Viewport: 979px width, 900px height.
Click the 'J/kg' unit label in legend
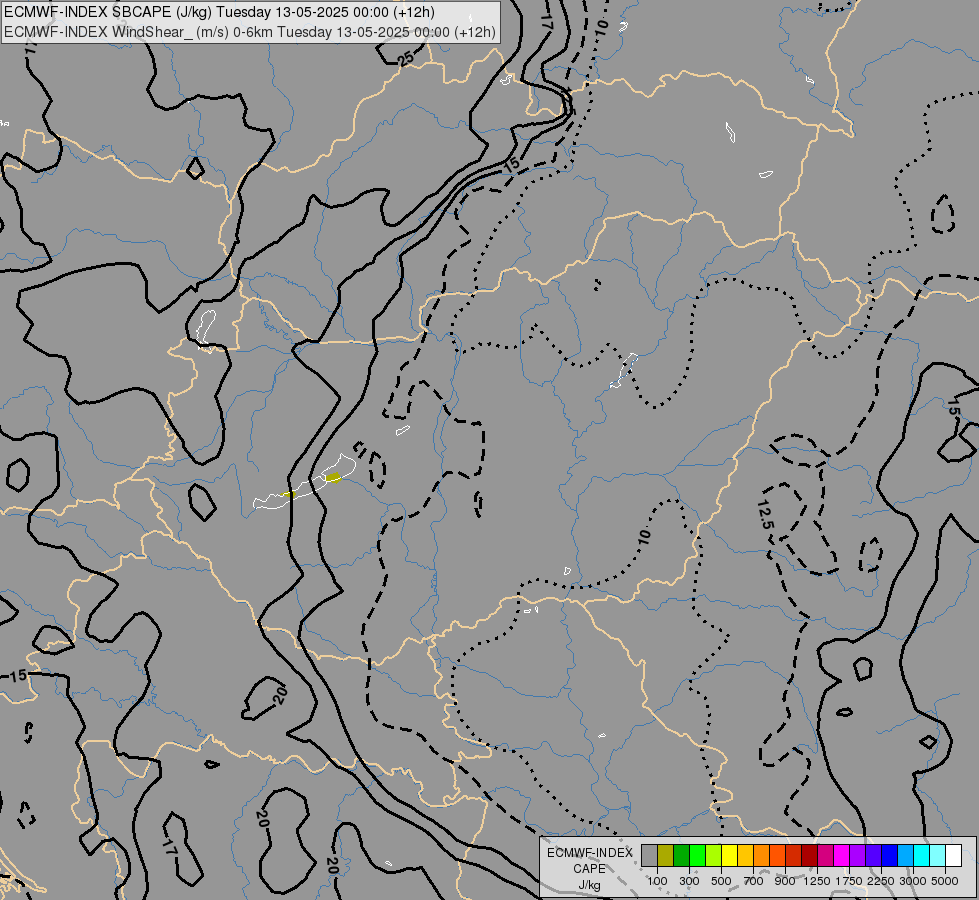589,885
